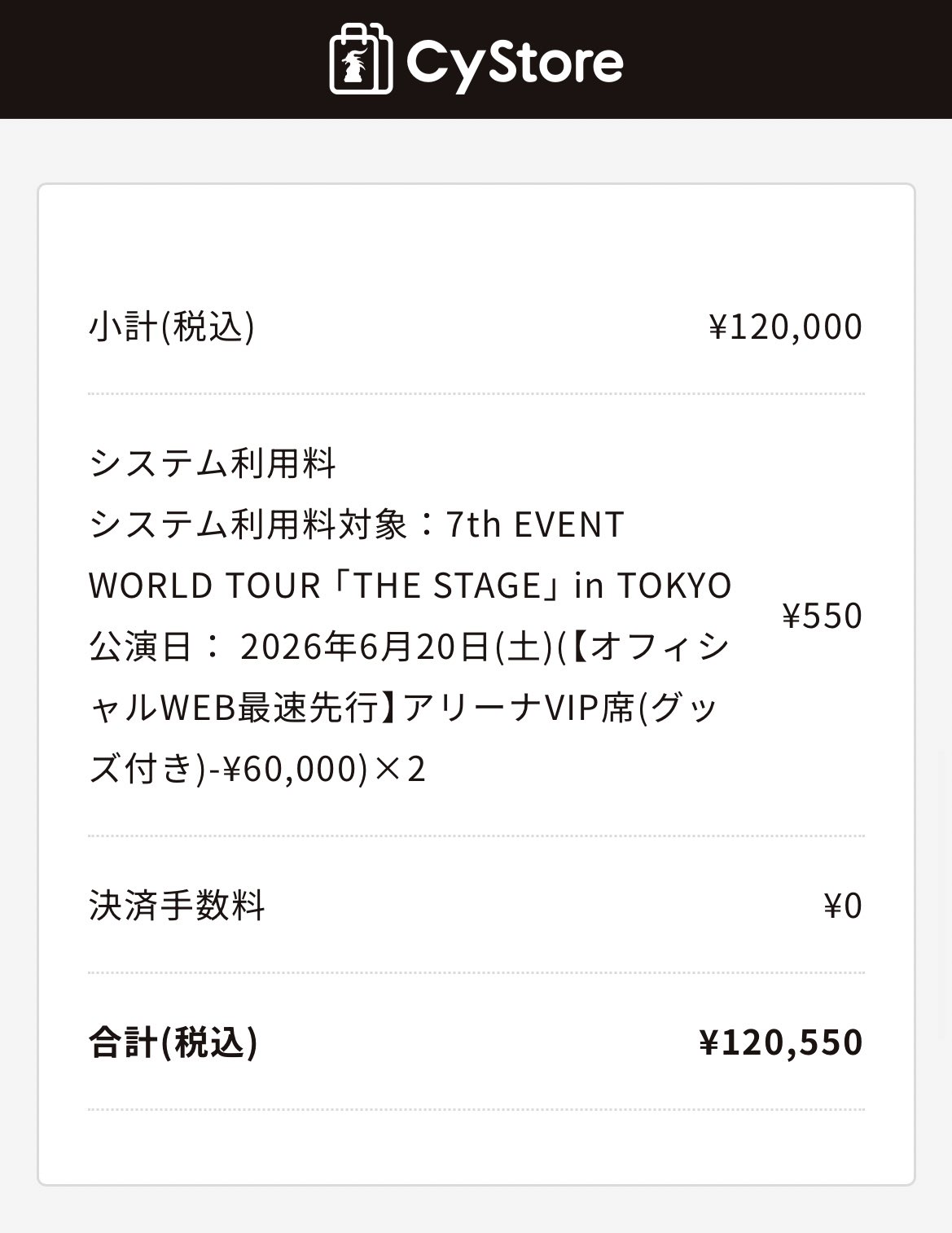
Task: Select the ¥550 system fee amount
Action: 822,616
